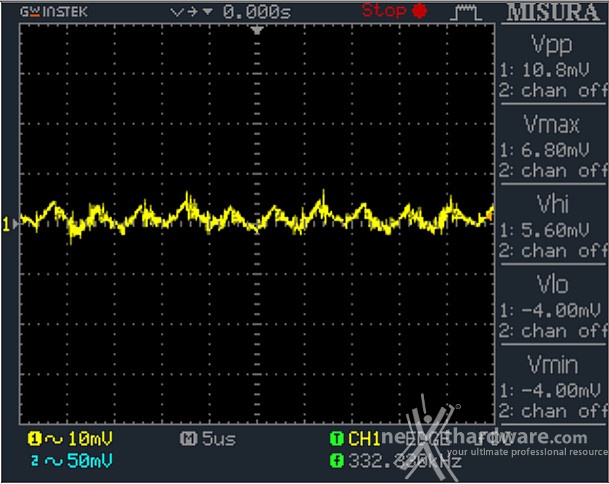Click the 5.60mV Vhi reading
This screenshot has height=484, width=609.
(555, 230)
